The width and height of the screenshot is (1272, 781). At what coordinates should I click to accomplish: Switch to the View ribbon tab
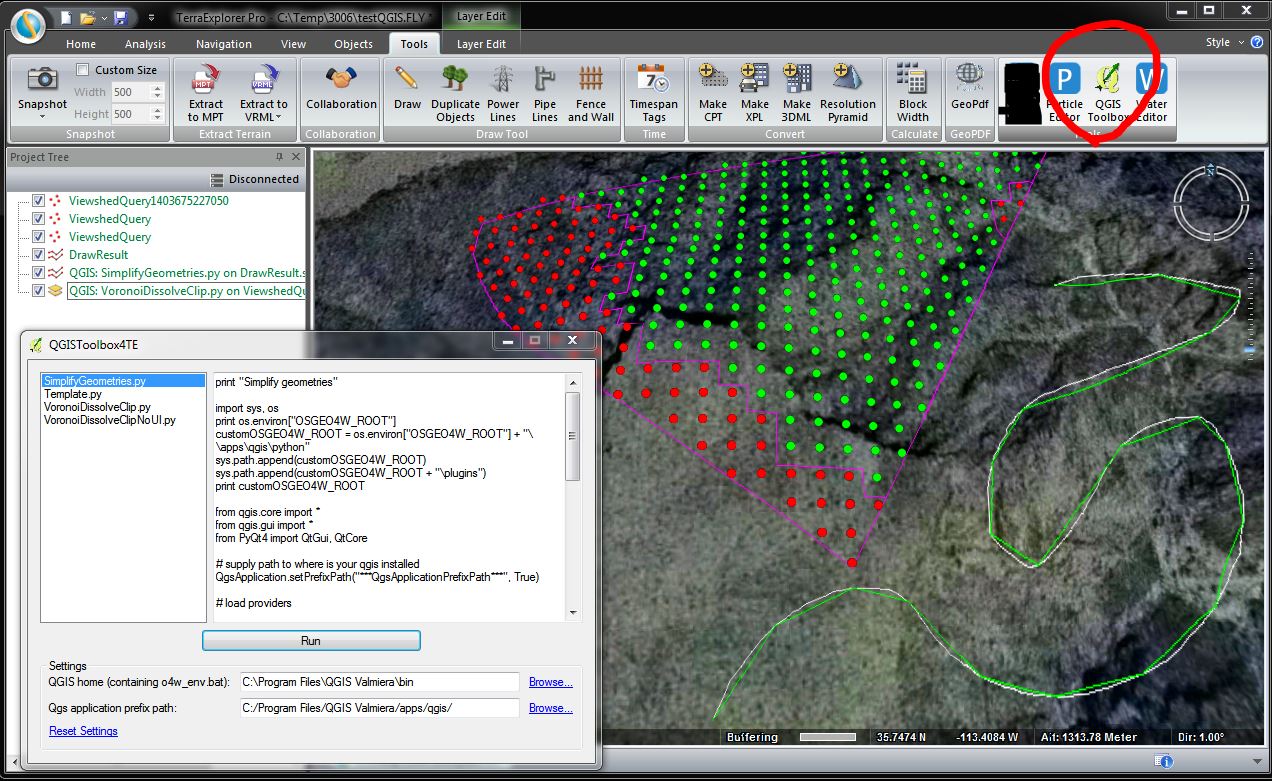293,44
